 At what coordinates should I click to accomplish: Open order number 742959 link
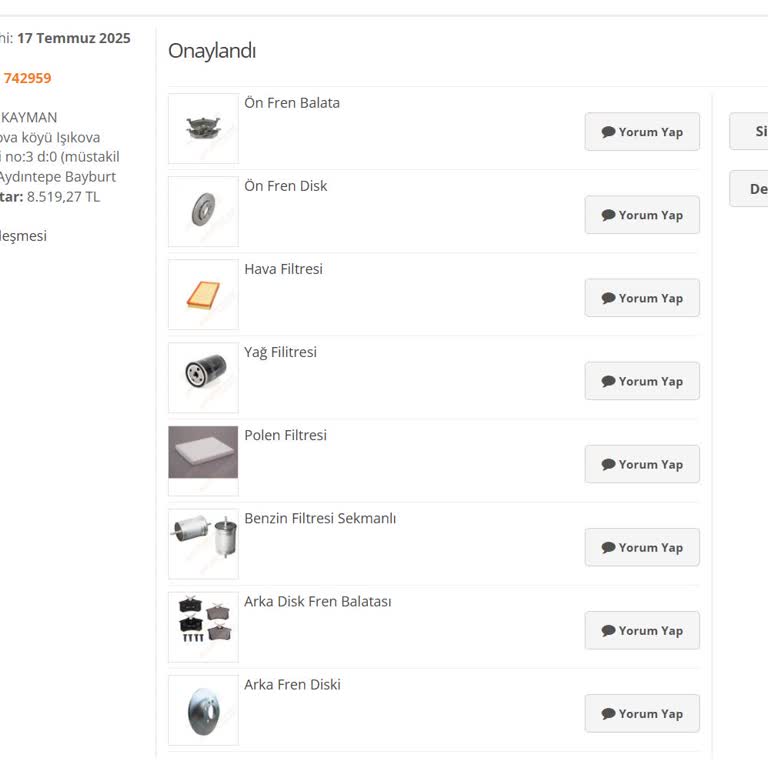27,78
